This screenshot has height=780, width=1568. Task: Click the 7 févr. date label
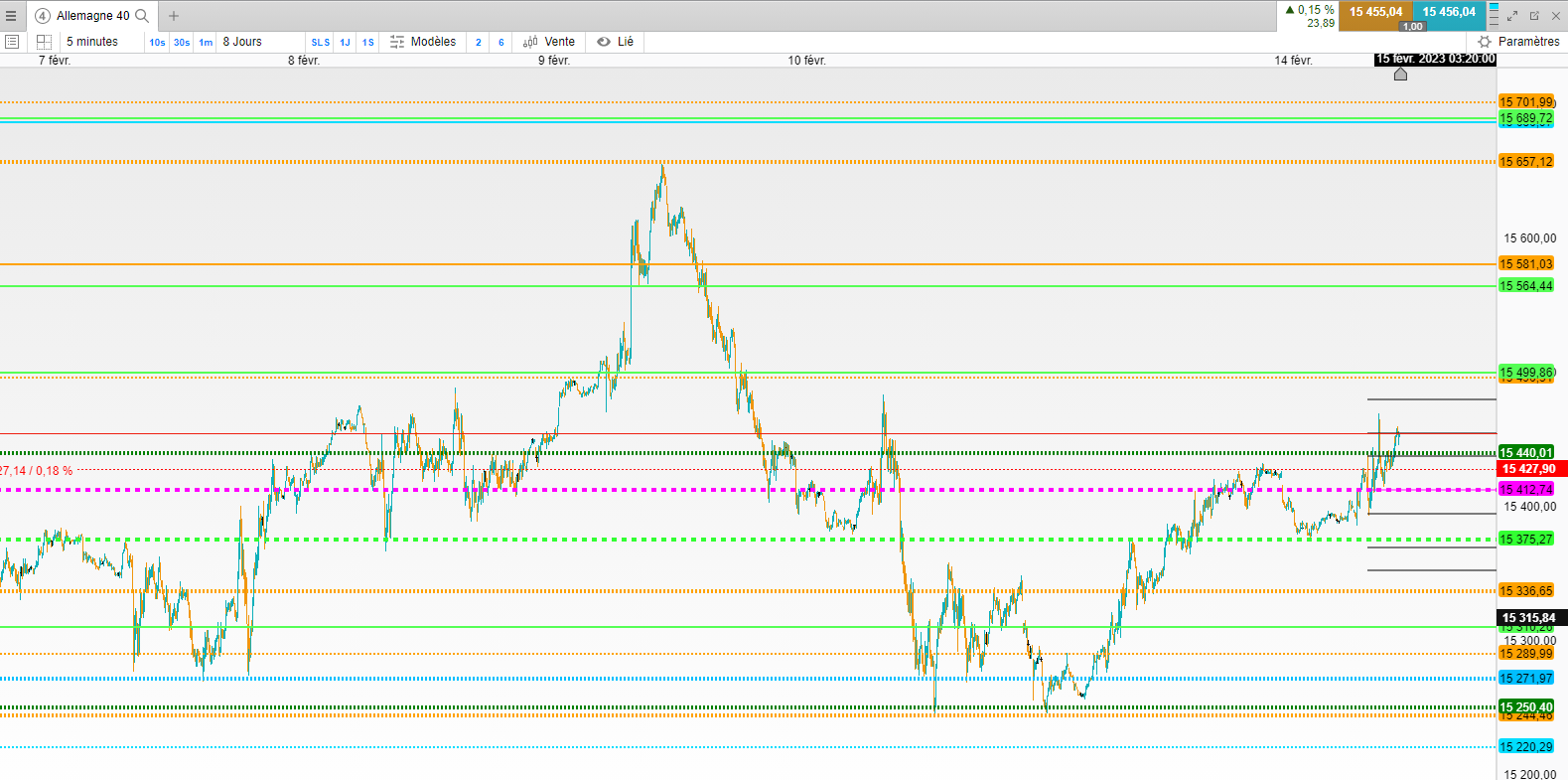pyautogui.click(x=55, y=61)
